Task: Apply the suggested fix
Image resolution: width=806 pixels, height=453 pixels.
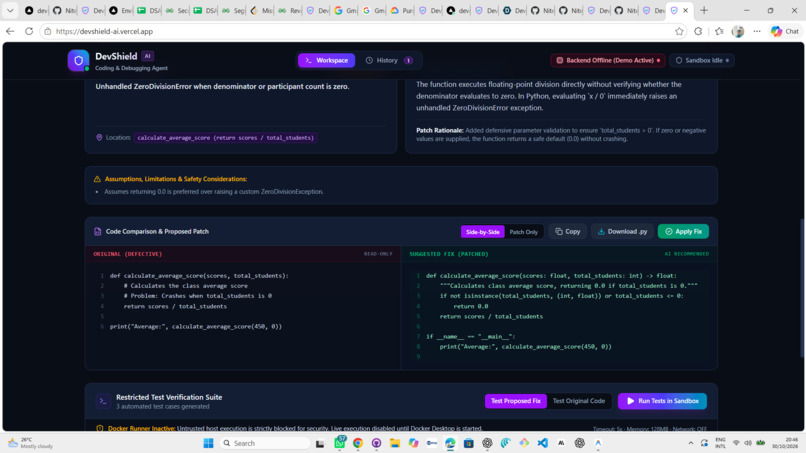Action: coord(683,231)
